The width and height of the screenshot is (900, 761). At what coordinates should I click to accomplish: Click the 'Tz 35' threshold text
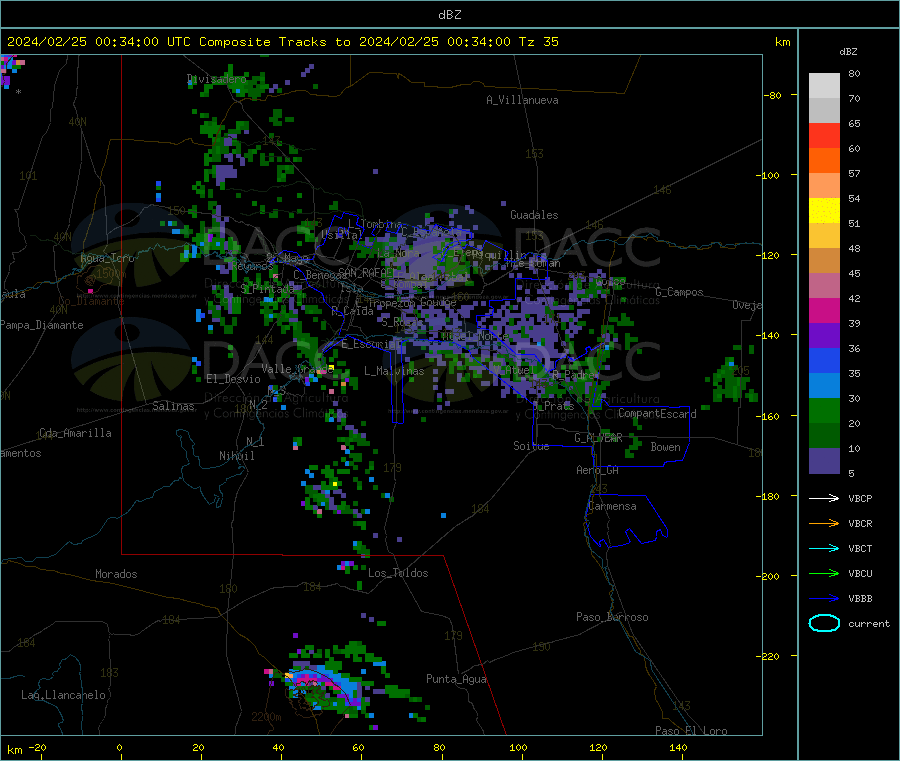point(538,42)
